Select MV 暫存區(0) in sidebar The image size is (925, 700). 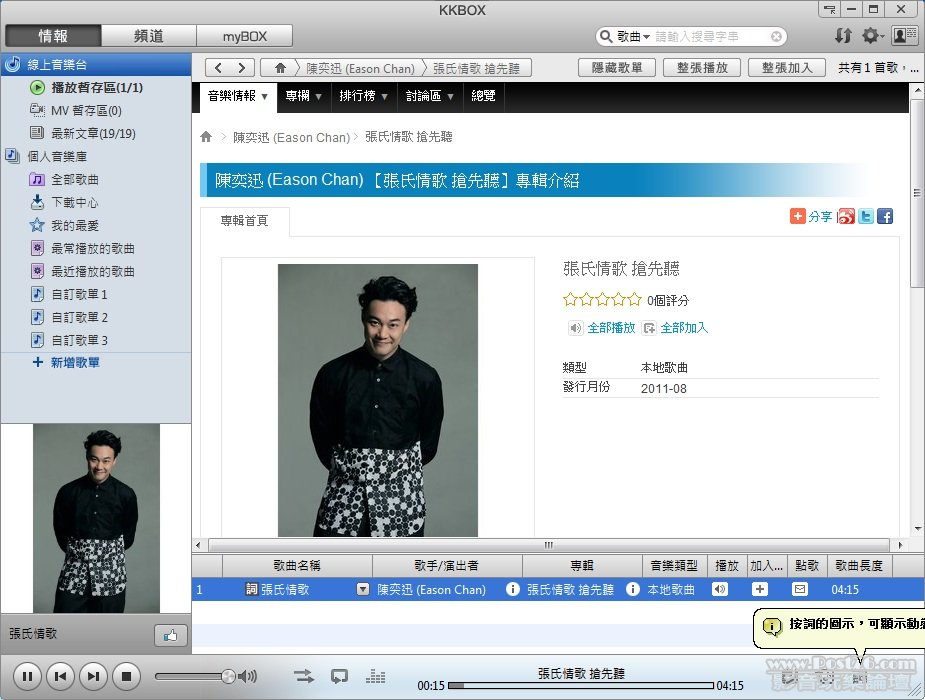(x=86, y=111)
